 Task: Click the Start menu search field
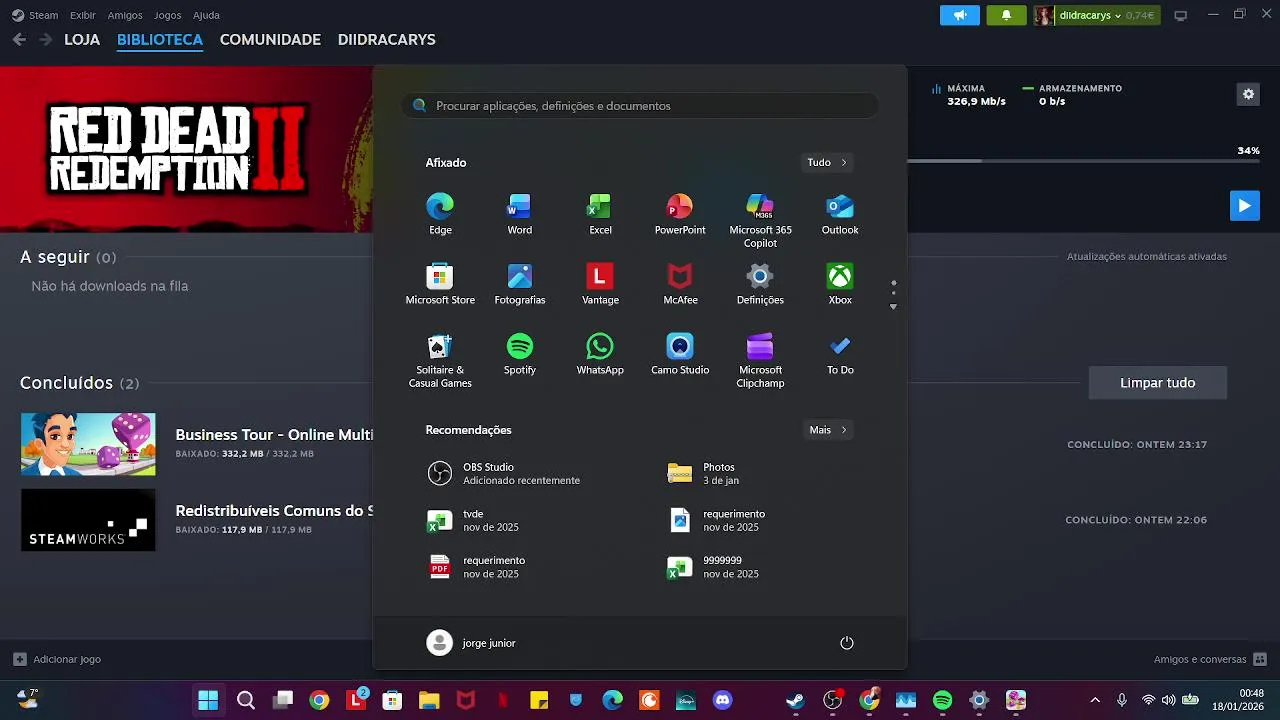[640, 105]
